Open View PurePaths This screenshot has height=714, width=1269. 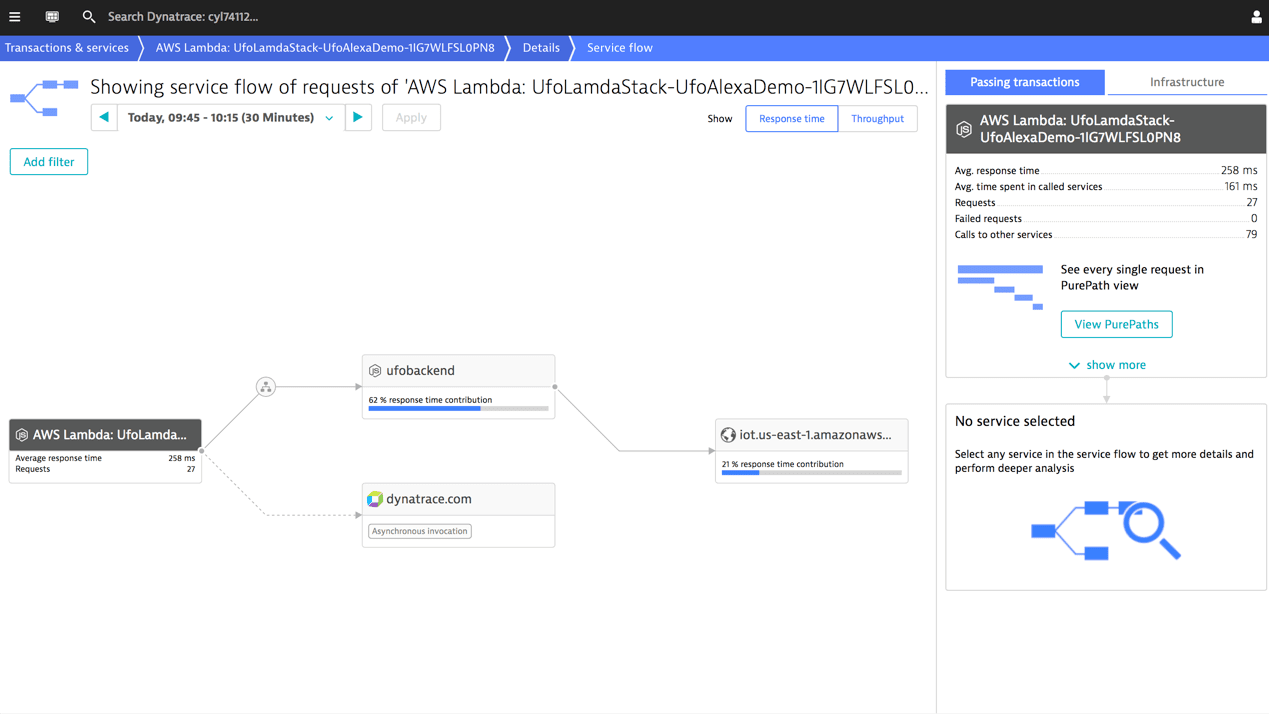pyautogui.click(x=1116, y=324)
